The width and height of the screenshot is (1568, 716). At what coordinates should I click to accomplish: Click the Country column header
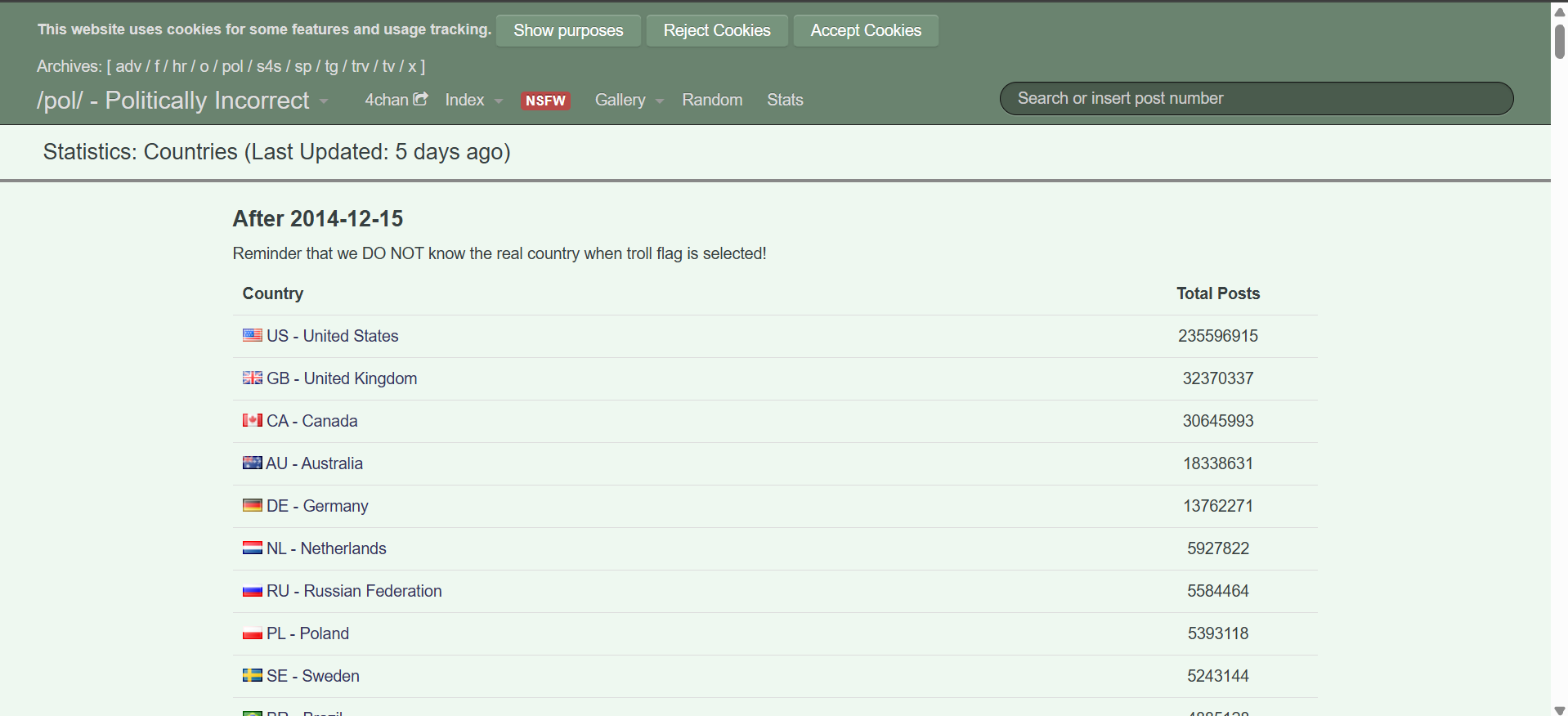pyautogui.click(x=273, y=293)
